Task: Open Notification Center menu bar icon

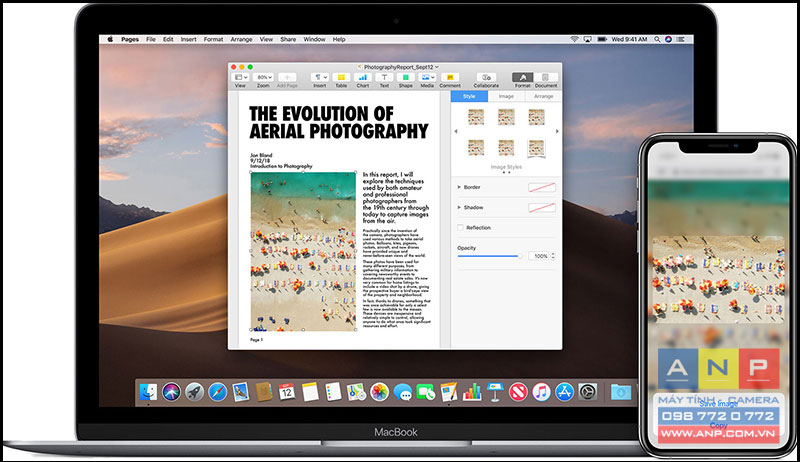Action: [x=680, y=39]
